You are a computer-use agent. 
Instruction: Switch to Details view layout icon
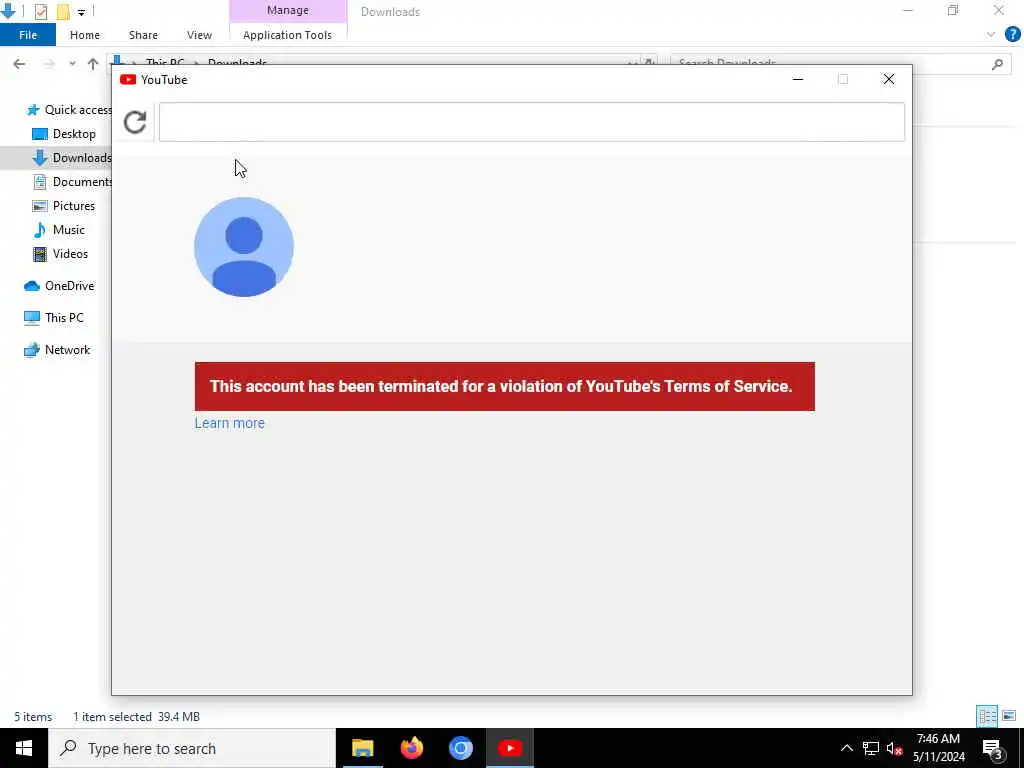pyautogui.click(x=987, y=716)
